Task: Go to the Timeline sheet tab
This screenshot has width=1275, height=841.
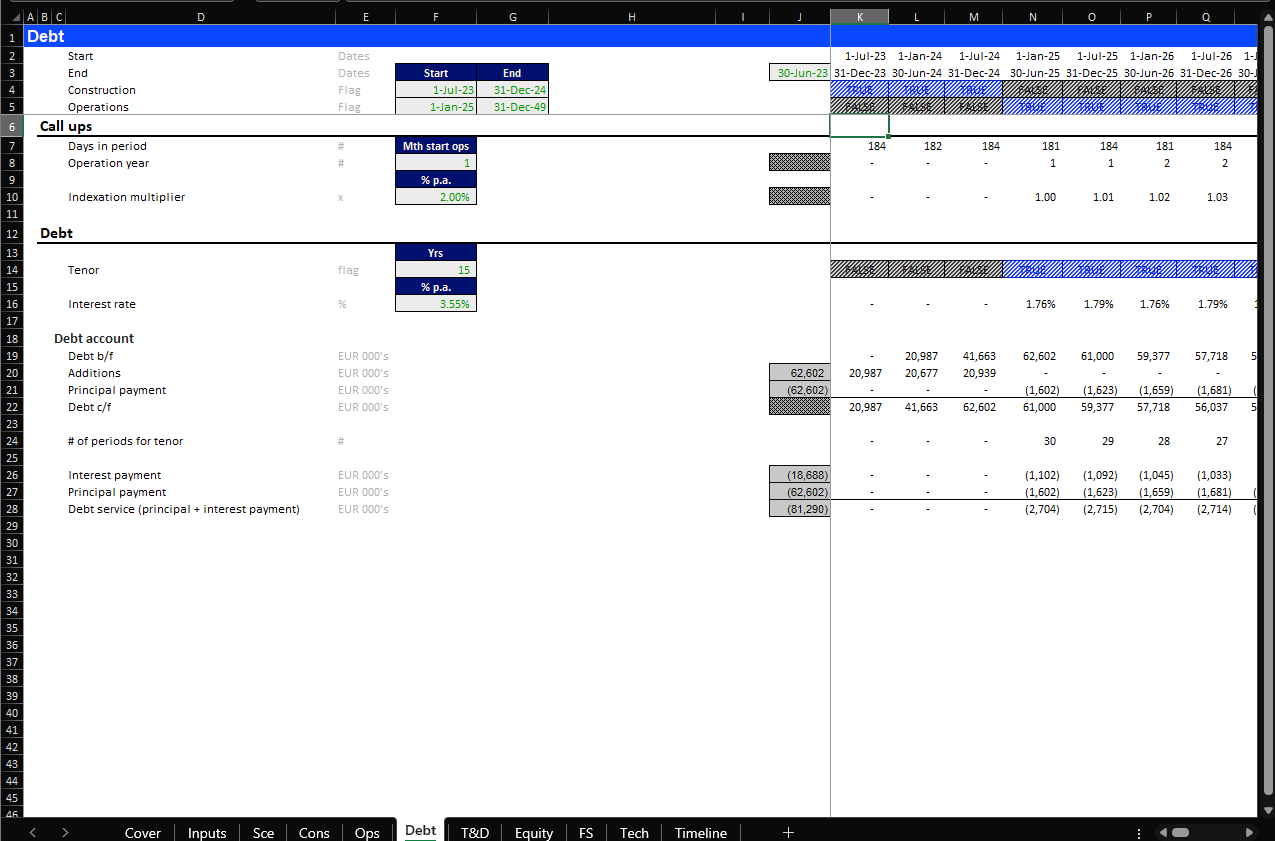Action: (x=700, y=832)
